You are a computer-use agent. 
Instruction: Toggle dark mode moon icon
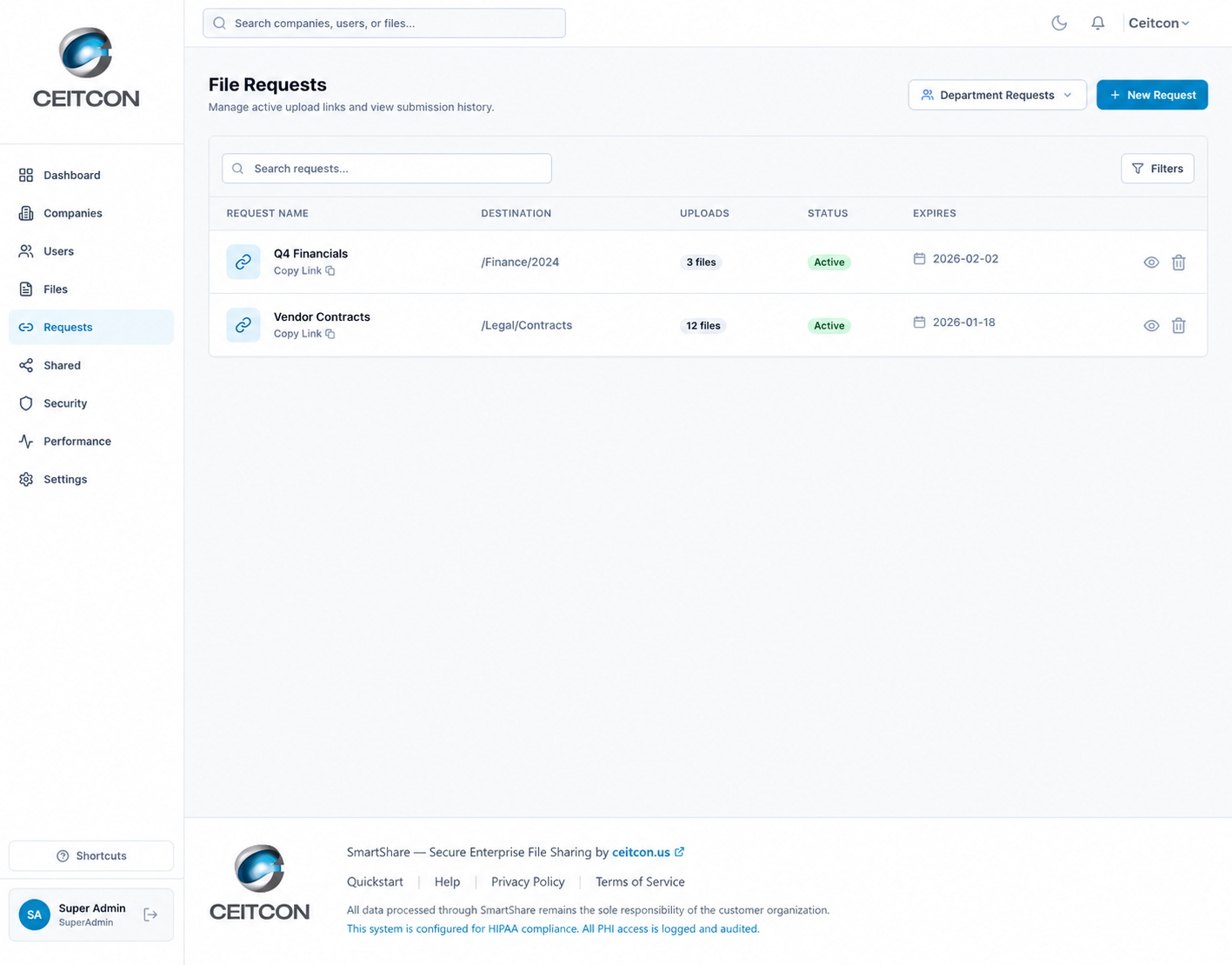click(x=1059, y=23)
